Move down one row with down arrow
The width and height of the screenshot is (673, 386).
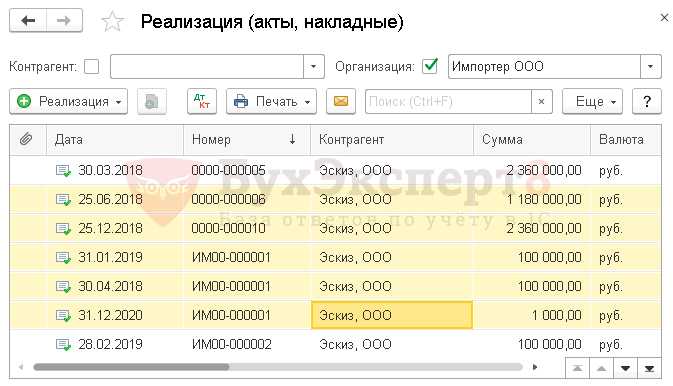pos(625,368)
